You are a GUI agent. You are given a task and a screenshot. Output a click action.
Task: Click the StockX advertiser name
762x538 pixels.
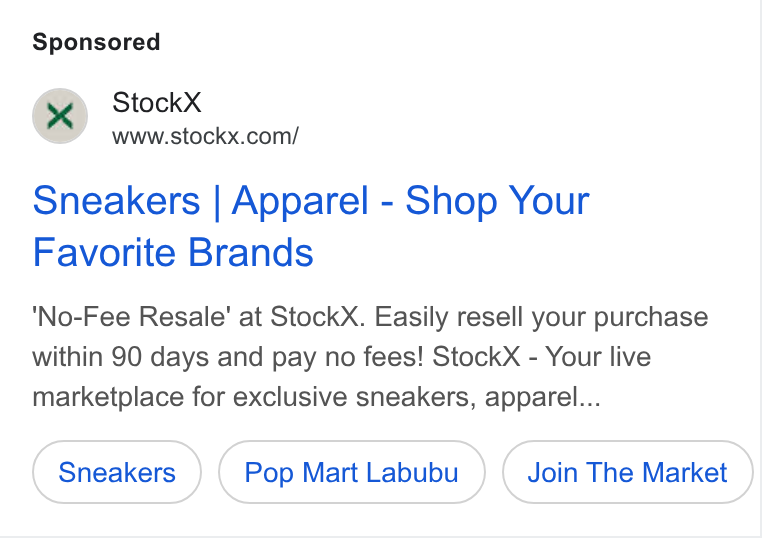point(156,103)
